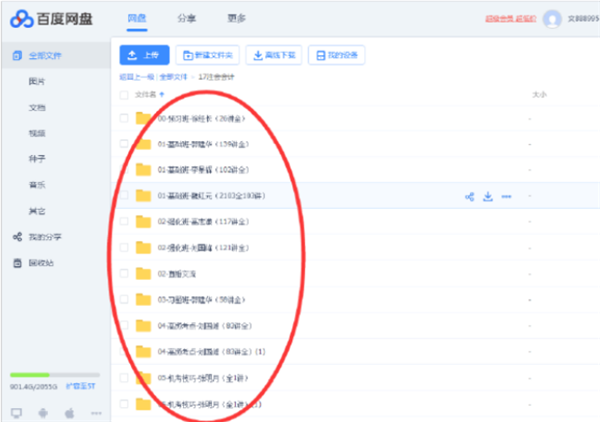Click the 回收站 recycle bin icon
600x422 pixels.
click(17, 263)
